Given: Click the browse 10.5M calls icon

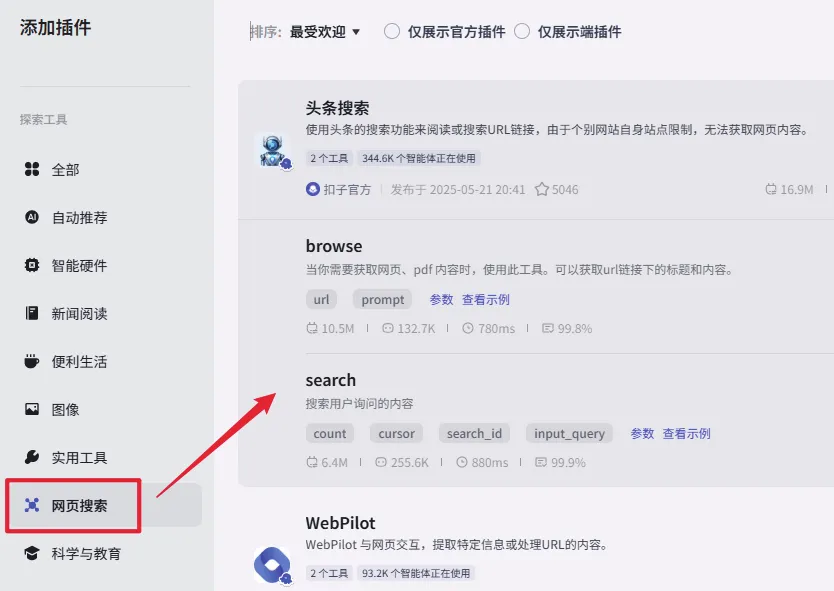Looking at the screenshot, I should coord(312,328).
